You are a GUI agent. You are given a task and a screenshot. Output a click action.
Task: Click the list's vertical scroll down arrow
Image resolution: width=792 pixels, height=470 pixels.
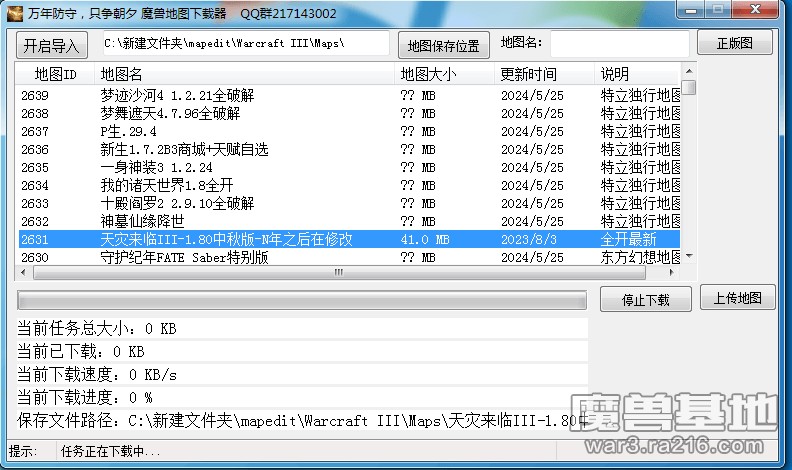point(689,257)
